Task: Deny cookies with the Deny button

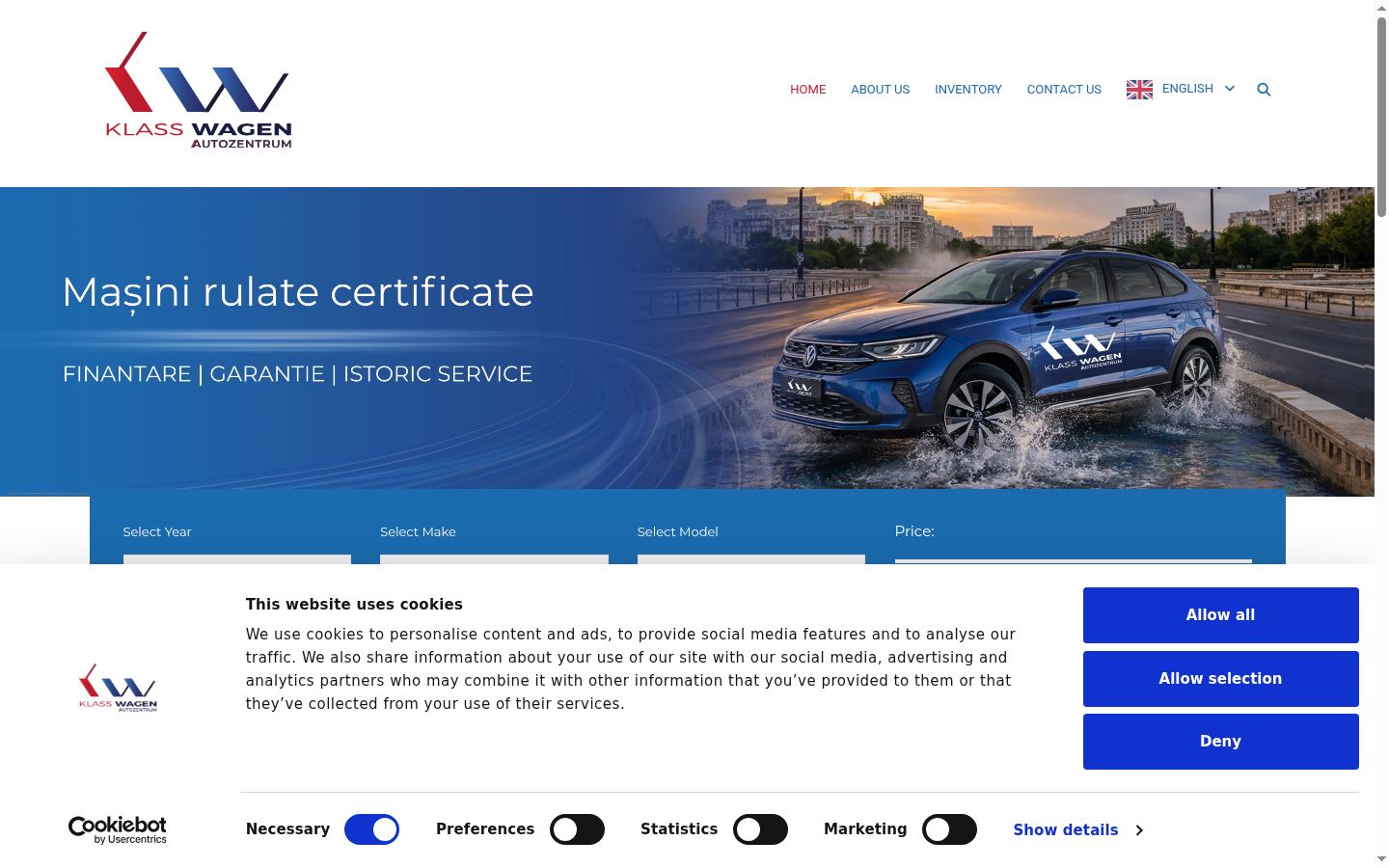Action: coord(1221,742)
